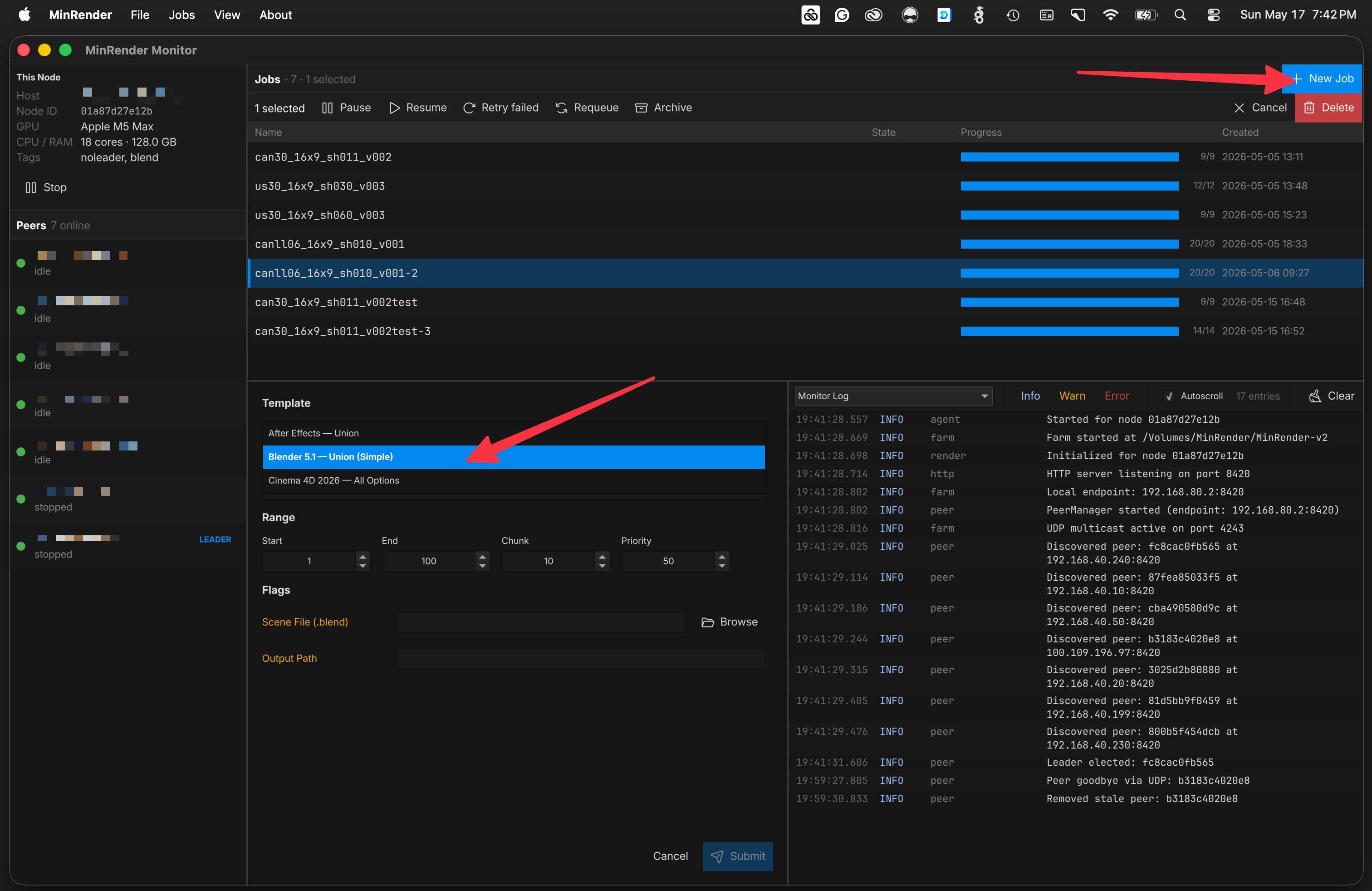Select the After Effects — Union template
Viewport: 1372px width, 891px height.
pyautogui.click(x=514, y=433)
